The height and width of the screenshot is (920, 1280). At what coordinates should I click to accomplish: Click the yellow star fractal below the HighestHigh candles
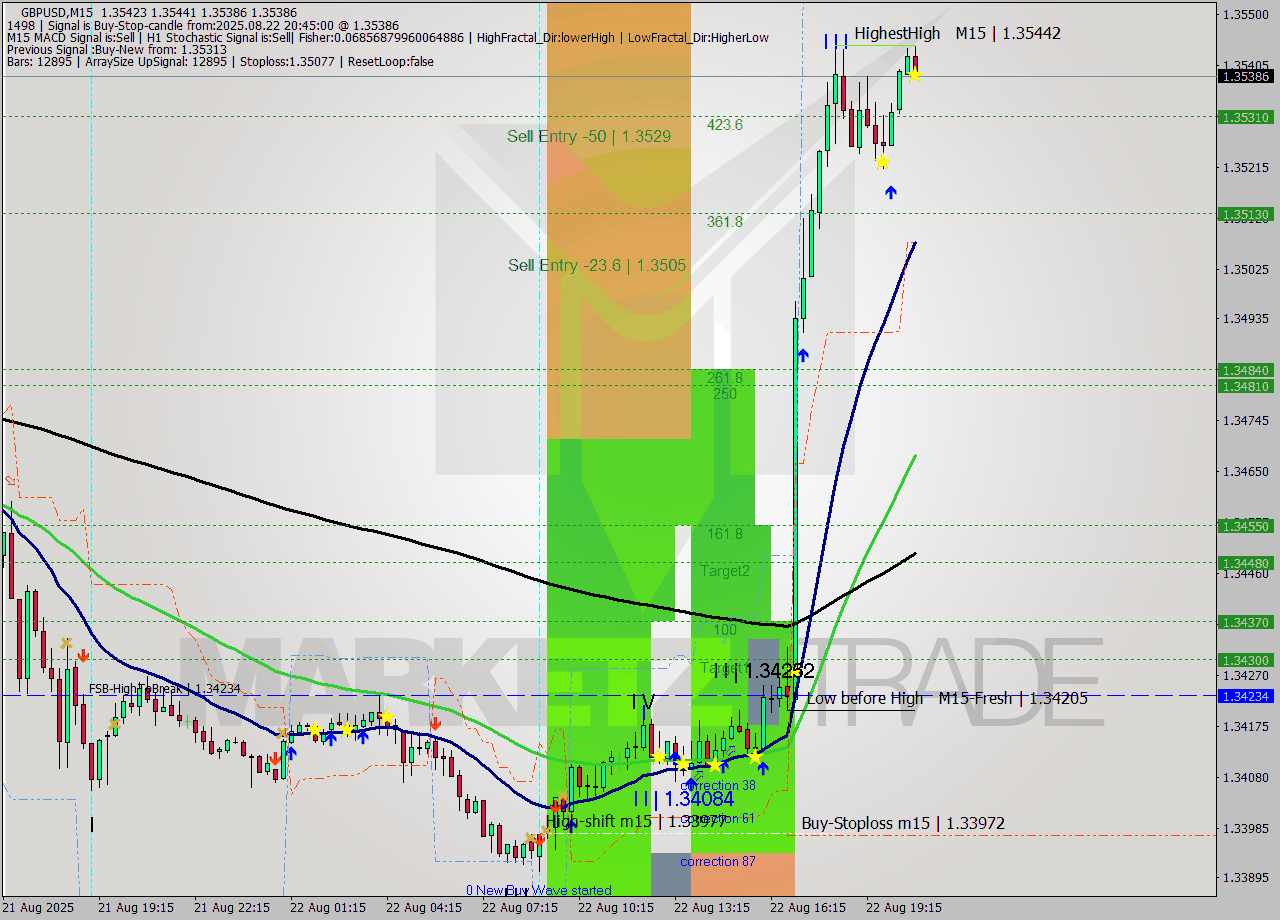(883, 162)
